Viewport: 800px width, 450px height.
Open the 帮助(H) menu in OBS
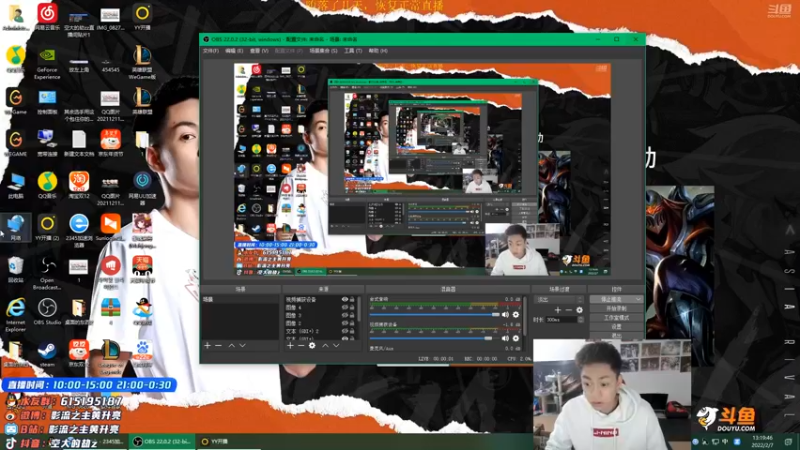tap(378, 51)
